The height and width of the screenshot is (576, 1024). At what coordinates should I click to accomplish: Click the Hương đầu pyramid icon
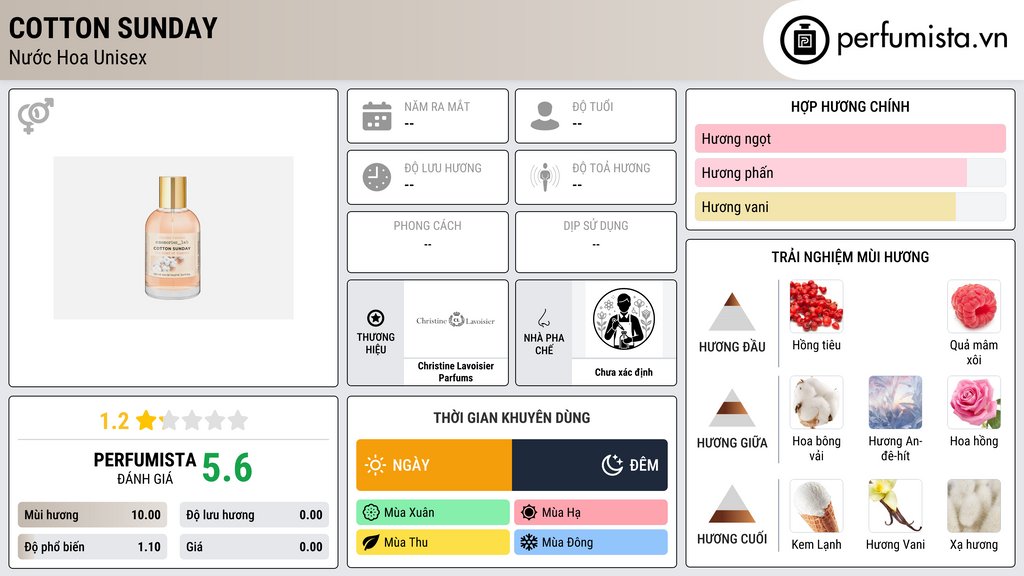pos(732,312)
